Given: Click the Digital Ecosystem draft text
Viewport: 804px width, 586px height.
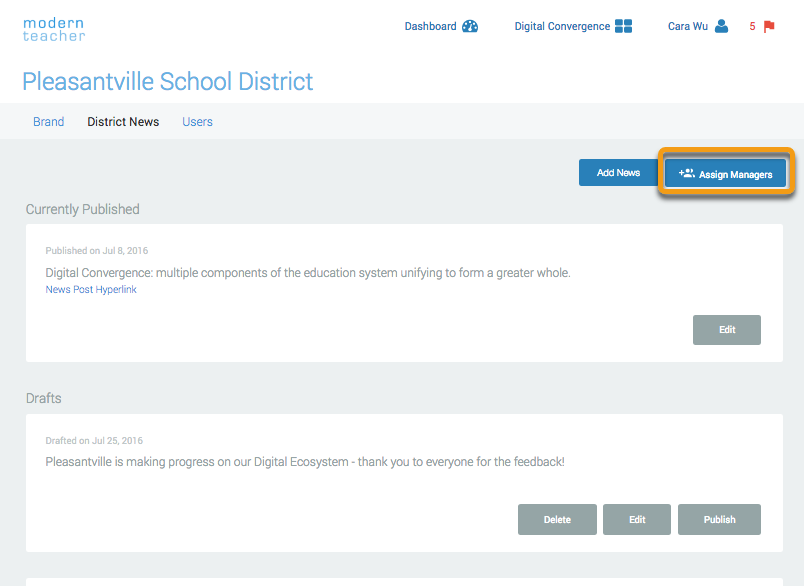Looking at the screenshot, I should 305,462.
